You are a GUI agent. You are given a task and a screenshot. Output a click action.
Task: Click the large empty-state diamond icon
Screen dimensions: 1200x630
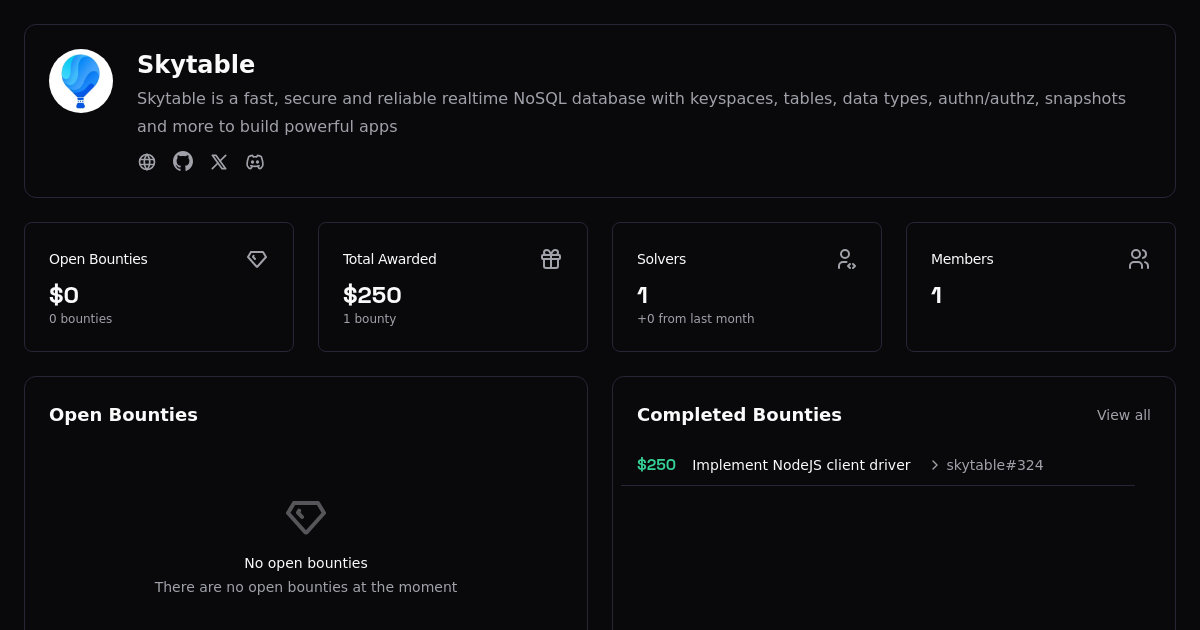306,517
